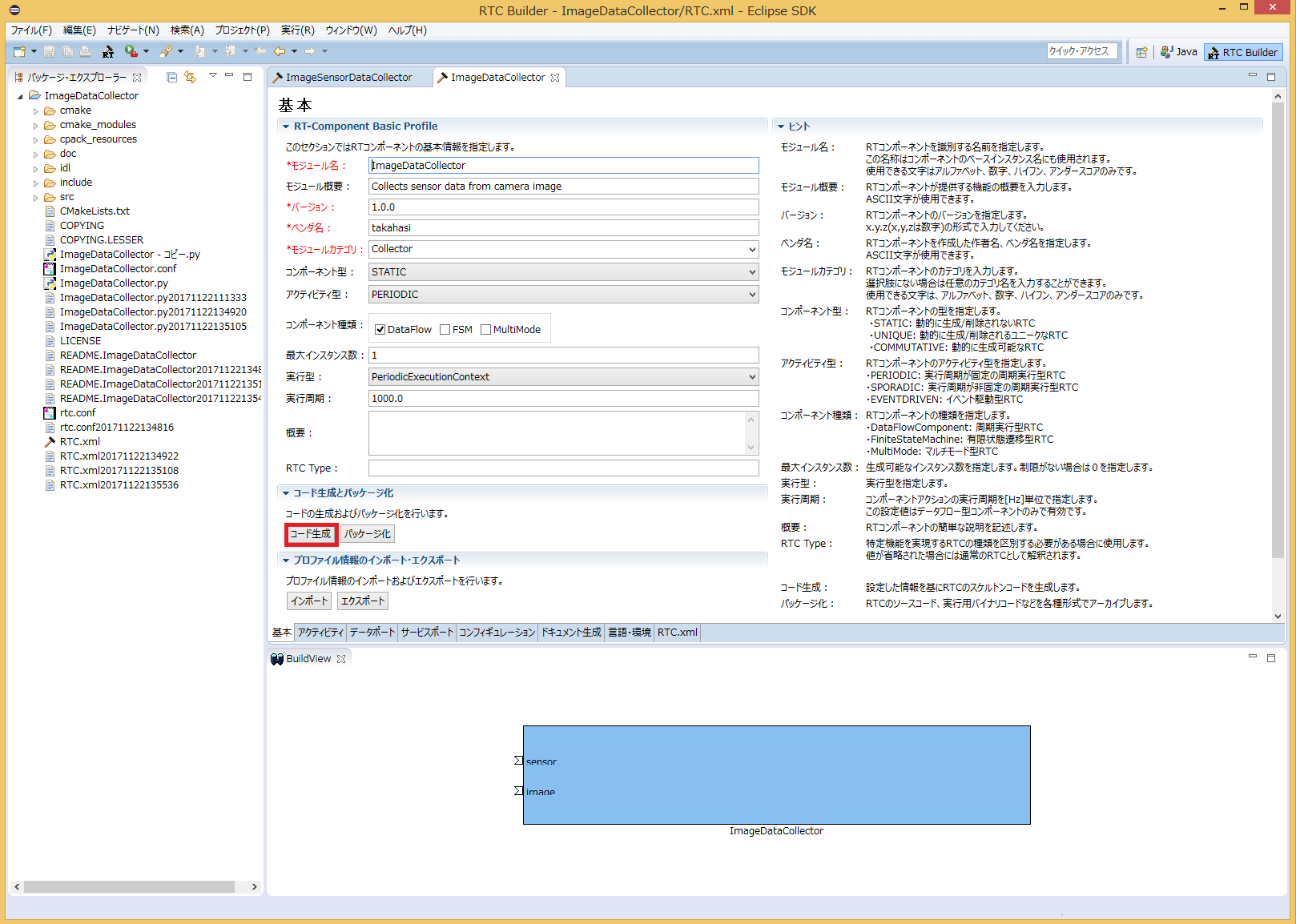Click the New wizard toolbar icon
Viewport: 1296px width, 924px height.
[x=19, y=52]
